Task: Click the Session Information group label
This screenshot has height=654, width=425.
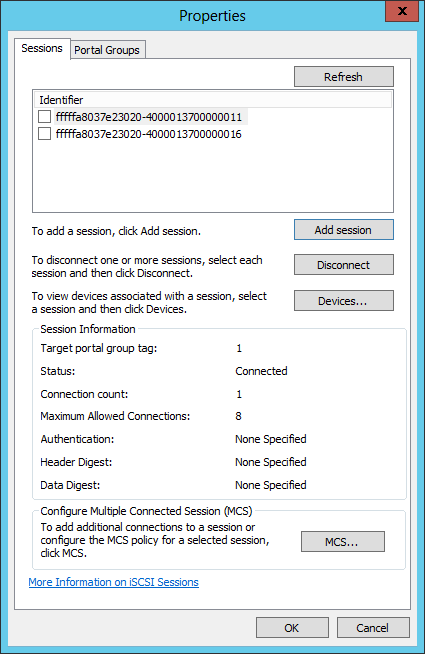Action: coord(88,329)
